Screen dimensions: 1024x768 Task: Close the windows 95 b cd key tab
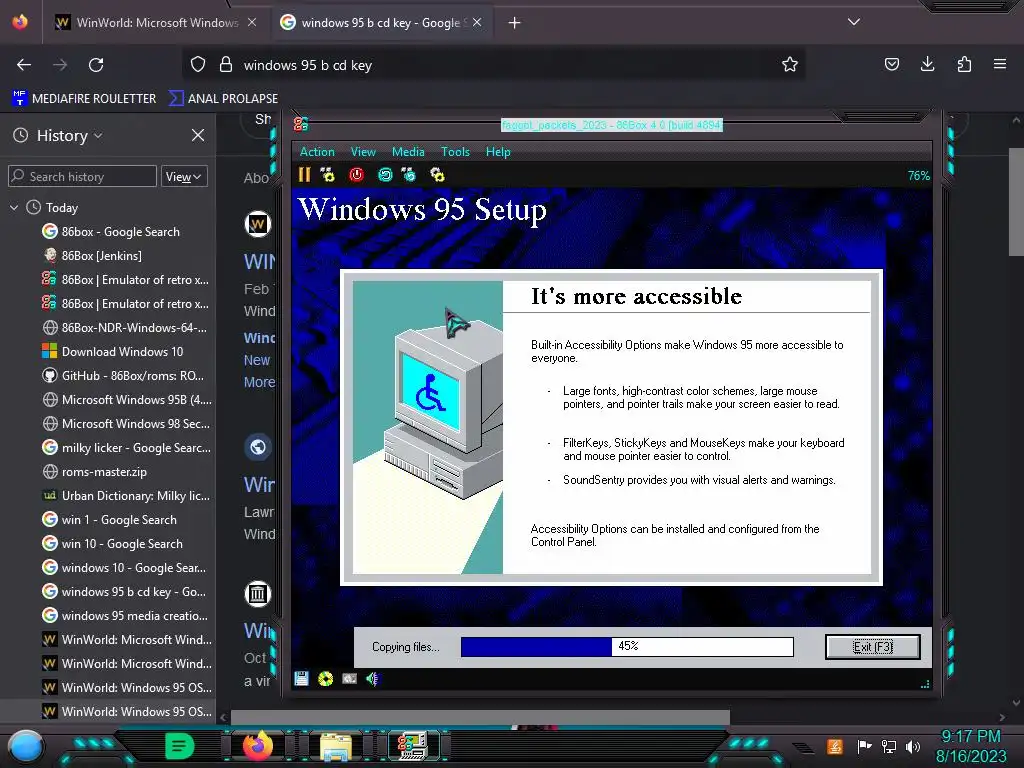[x=477, y=22]
